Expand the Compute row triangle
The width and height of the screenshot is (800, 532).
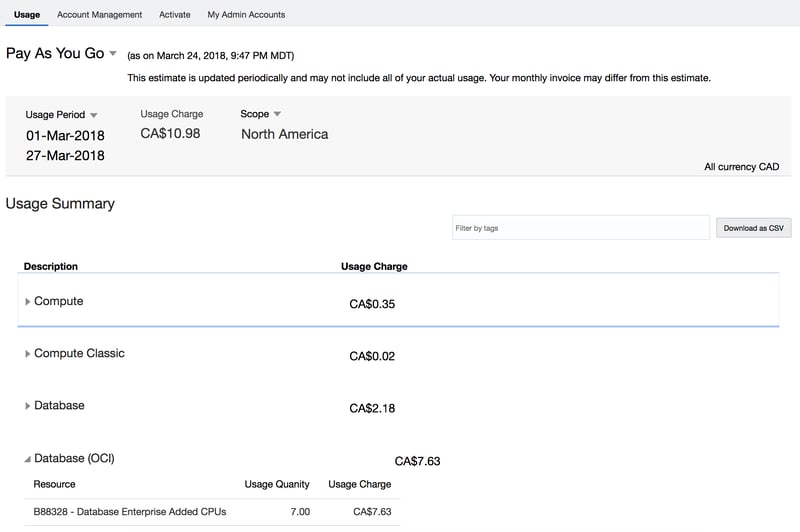[x=28, y=302]
